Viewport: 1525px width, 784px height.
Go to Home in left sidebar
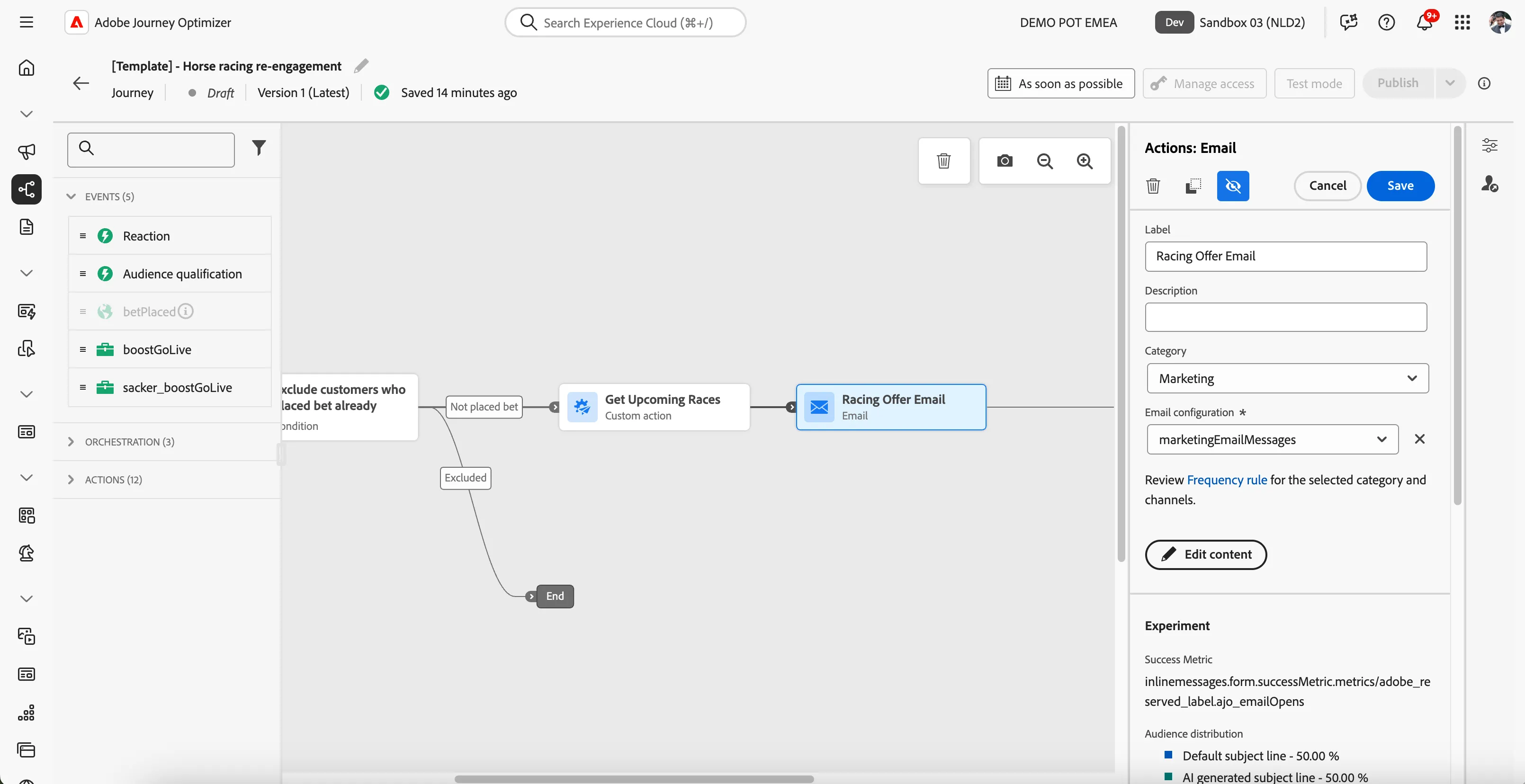[26, 68]
